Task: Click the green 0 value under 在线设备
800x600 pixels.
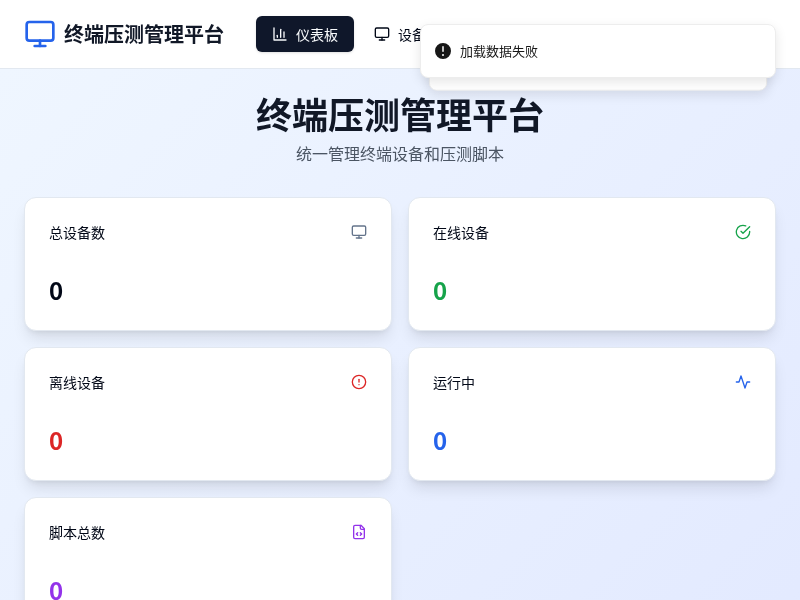Action: [x=440, y=291]
